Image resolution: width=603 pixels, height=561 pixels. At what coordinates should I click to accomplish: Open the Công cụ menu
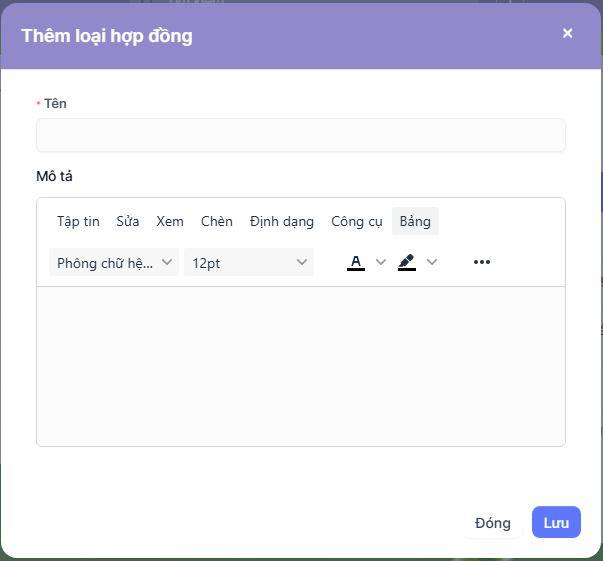[357, 221]
